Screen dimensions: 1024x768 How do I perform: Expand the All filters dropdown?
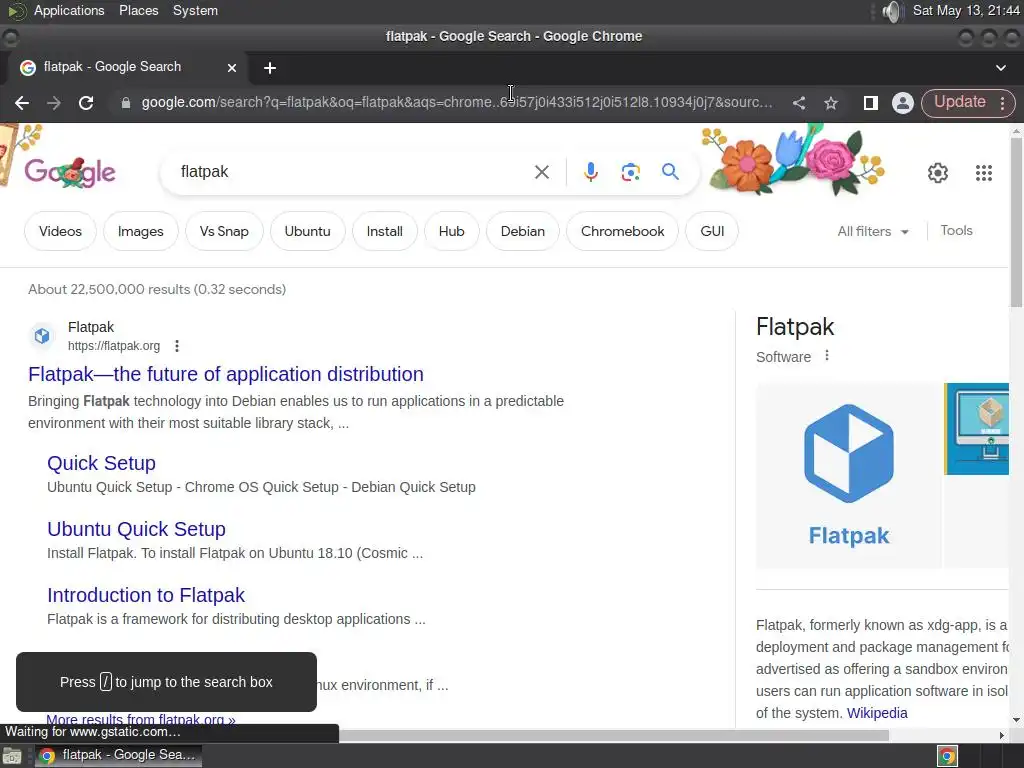tap(873, 231)
